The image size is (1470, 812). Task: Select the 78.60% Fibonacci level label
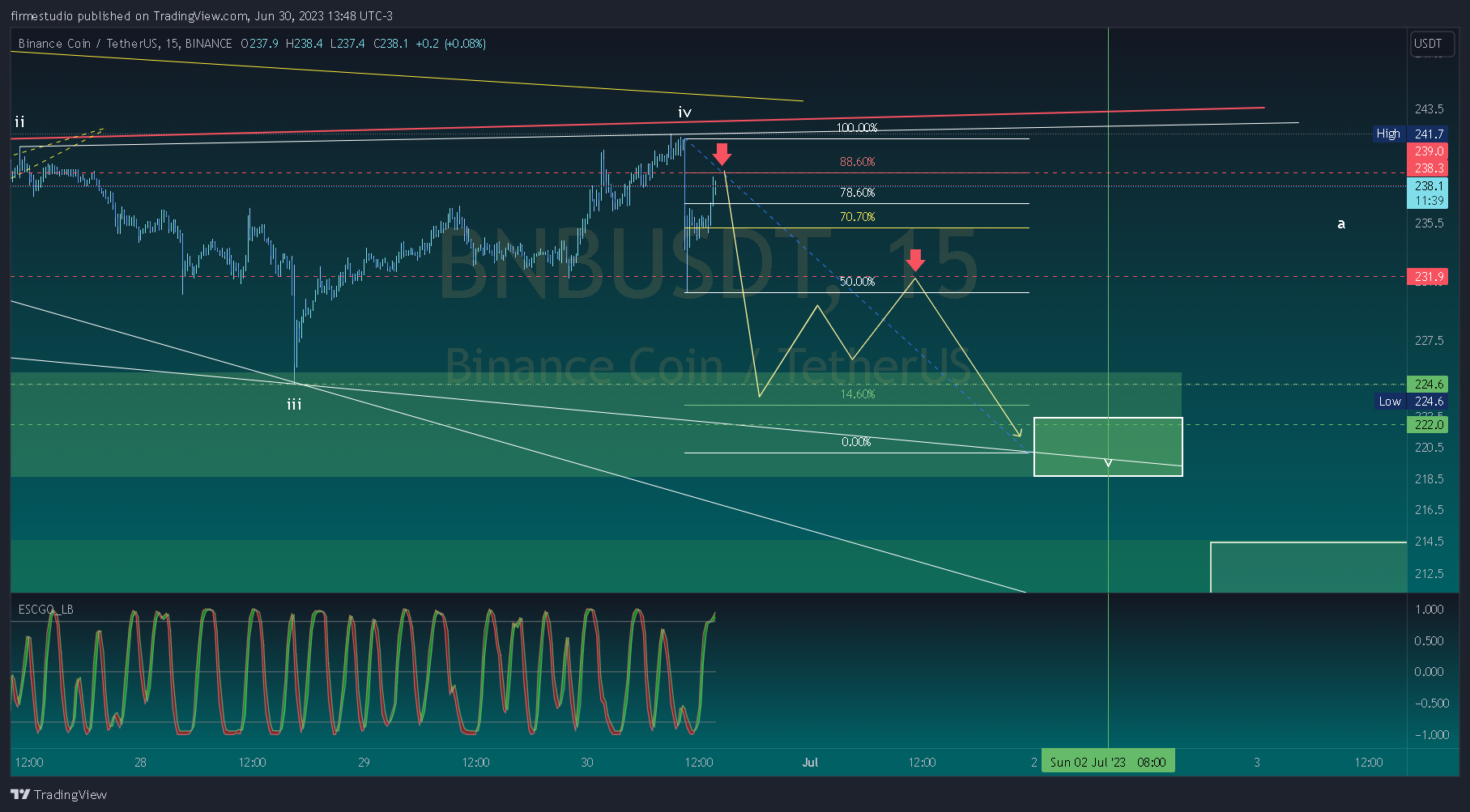pos(857,193)
